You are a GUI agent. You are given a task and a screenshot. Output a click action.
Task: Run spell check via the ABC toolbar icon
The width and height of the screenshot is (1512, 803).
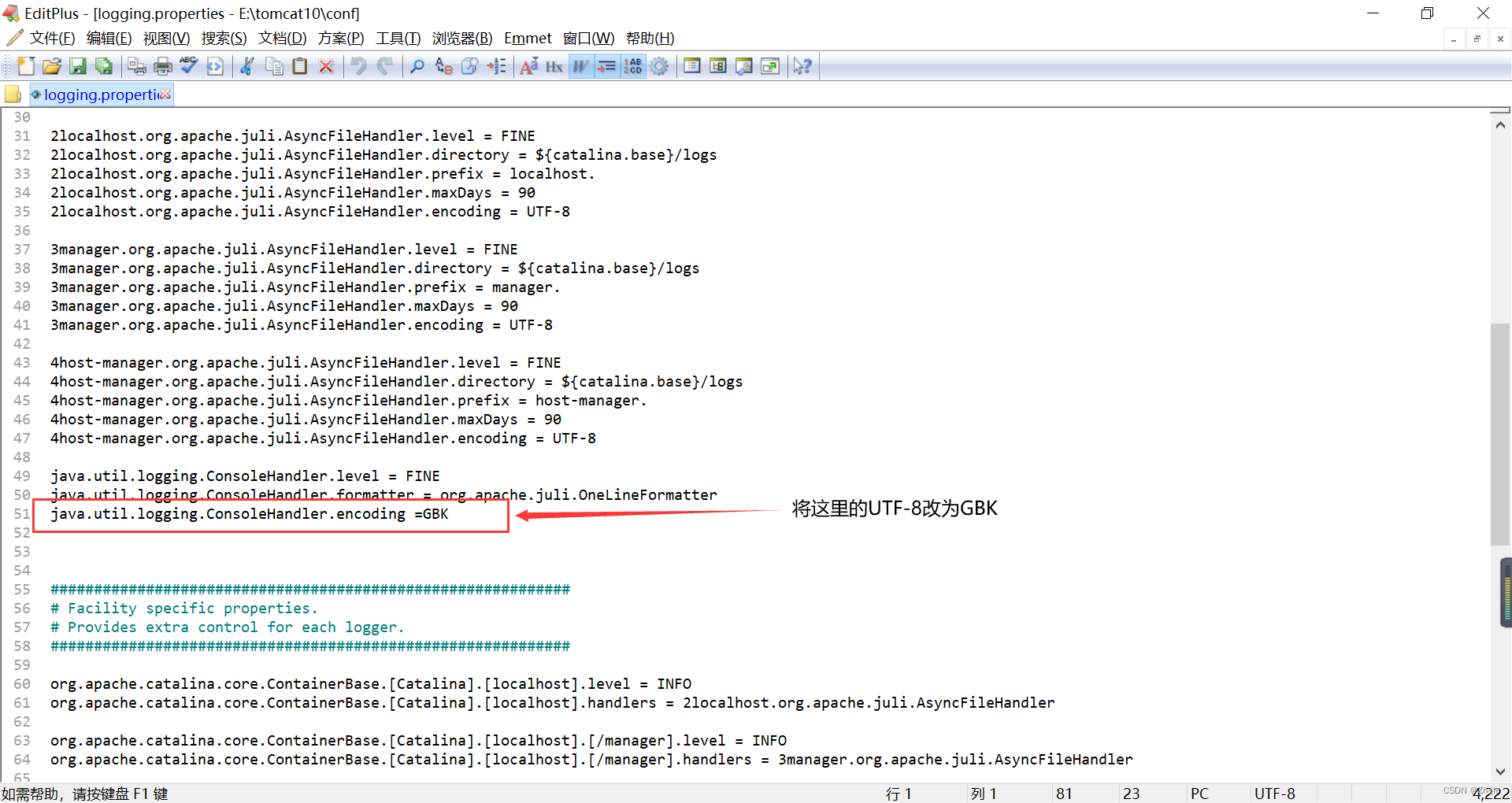point(187,66)
